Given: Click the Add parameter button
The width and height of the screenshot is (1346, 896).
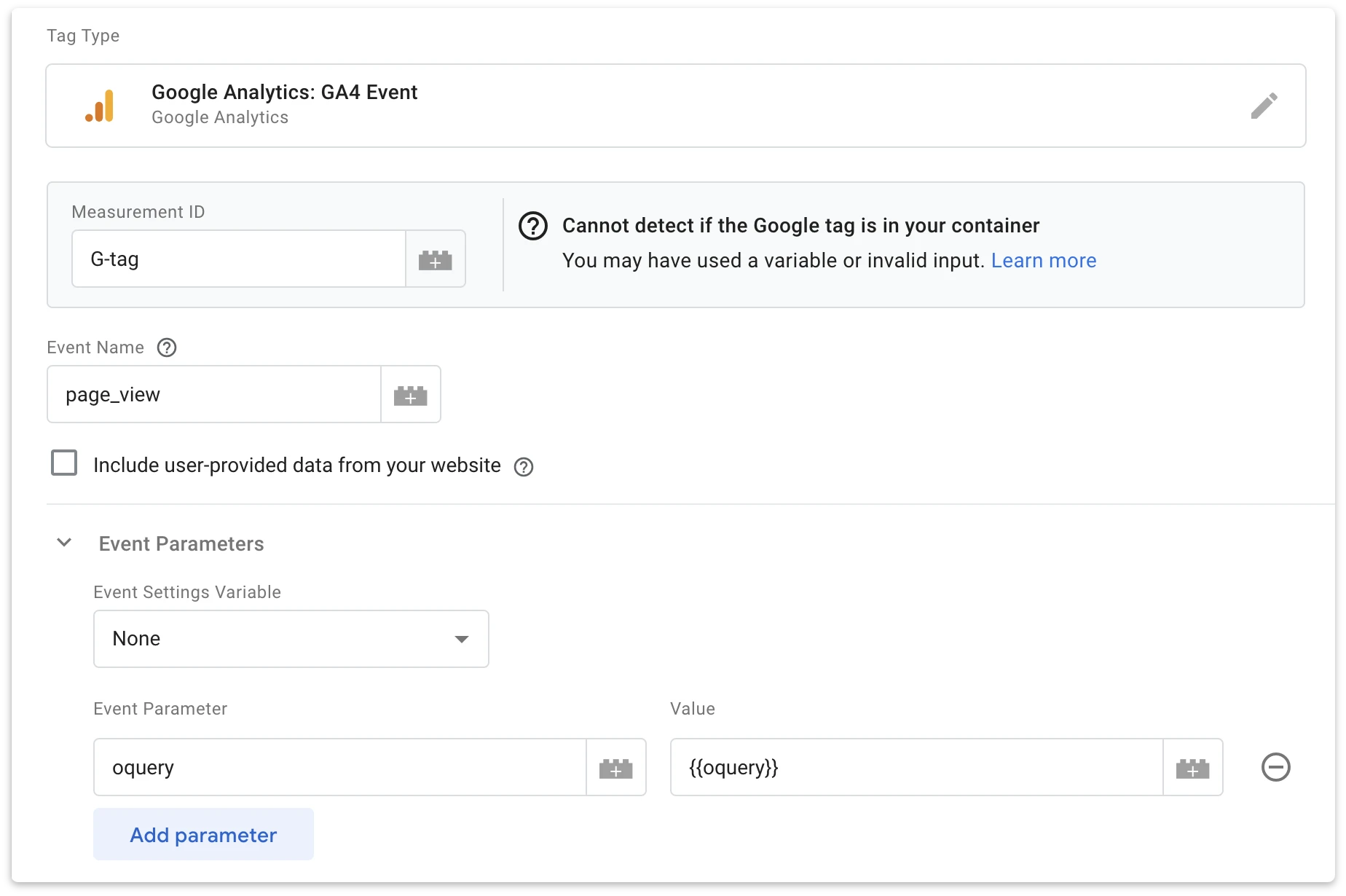Looking at the screenshot, I should 203,834.
